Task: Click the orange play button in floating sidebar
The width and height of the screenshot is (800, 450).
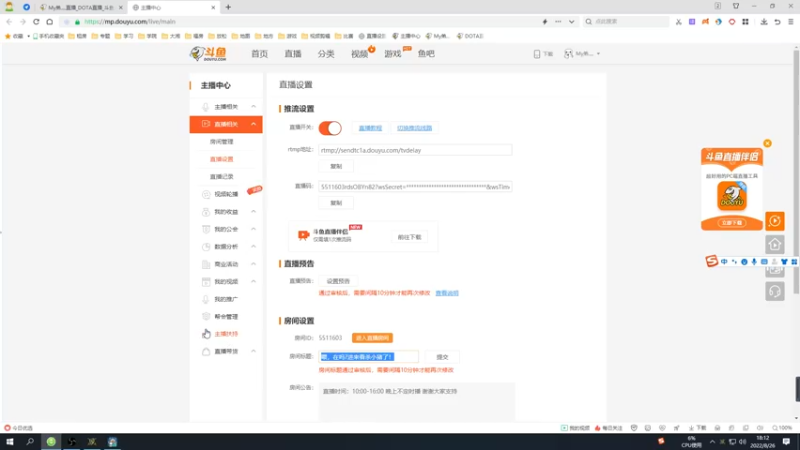Action: tap(774, 221)
